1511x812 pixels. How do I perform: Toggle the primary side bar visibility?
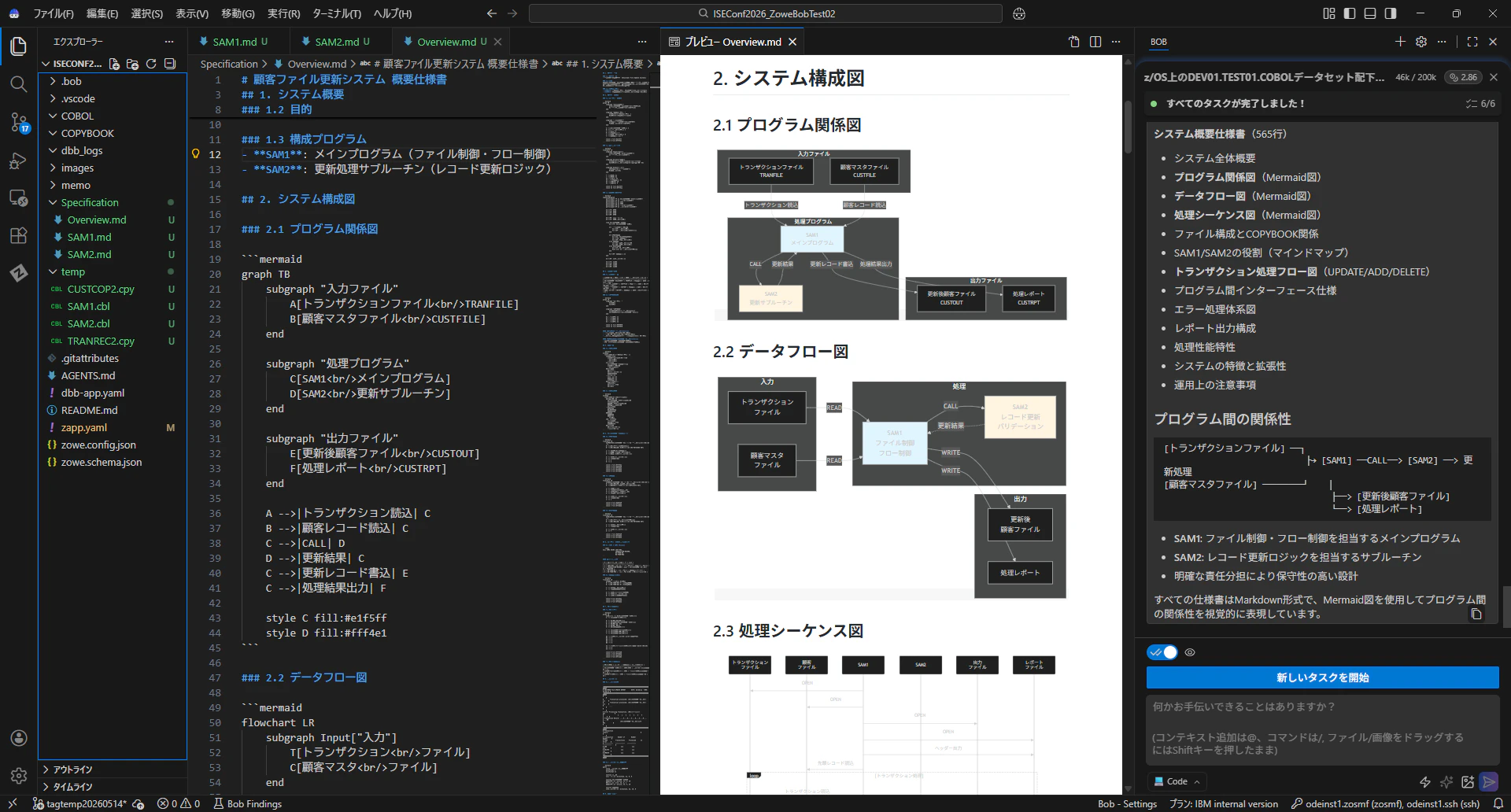[x=1350, y=13]
